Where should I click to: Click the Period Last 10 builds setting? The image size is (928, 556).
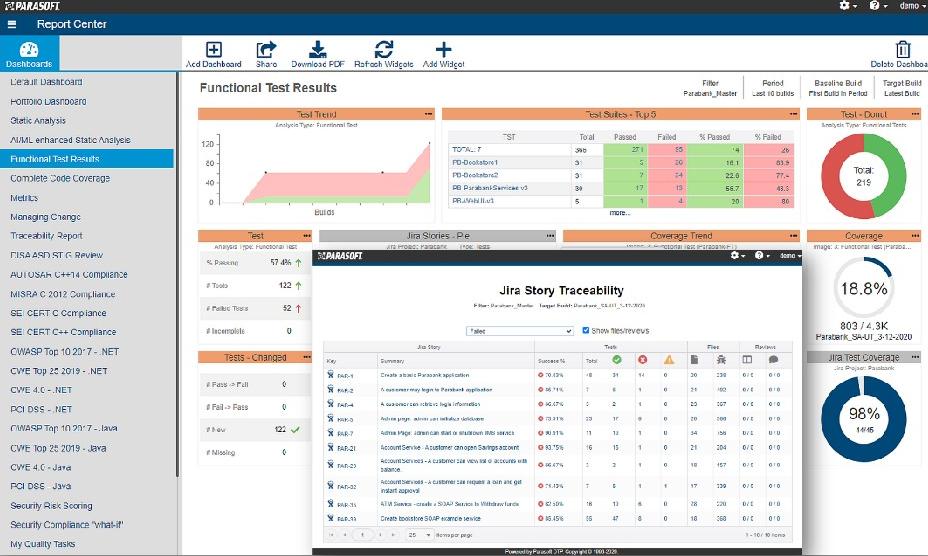coord(773,88)
